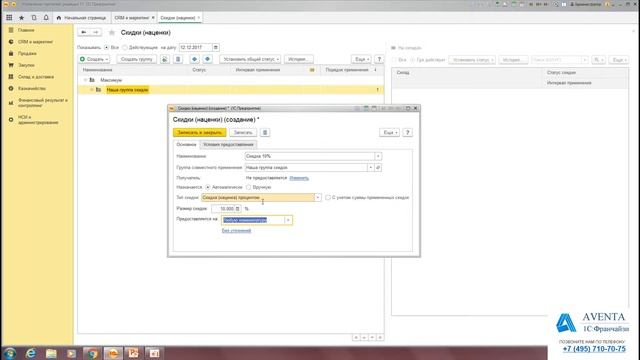
Task: Select Наша группа скидок row
Action: (x=231, y=90)
